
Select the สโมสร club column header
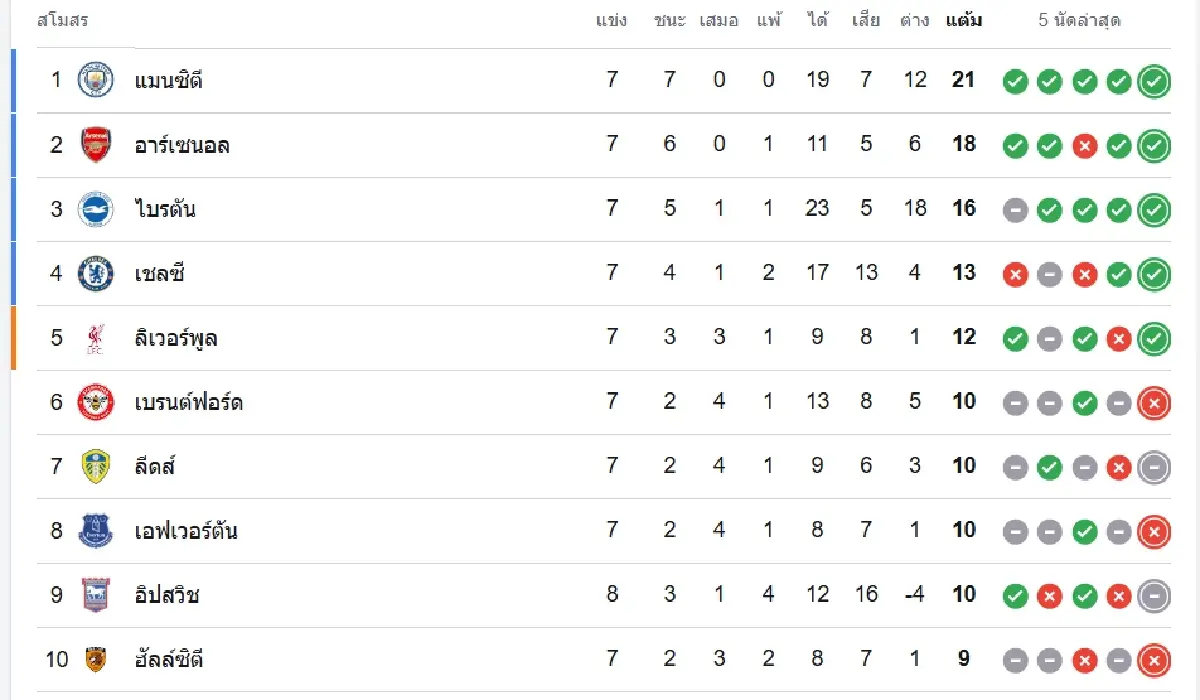[x=62, y=20]
